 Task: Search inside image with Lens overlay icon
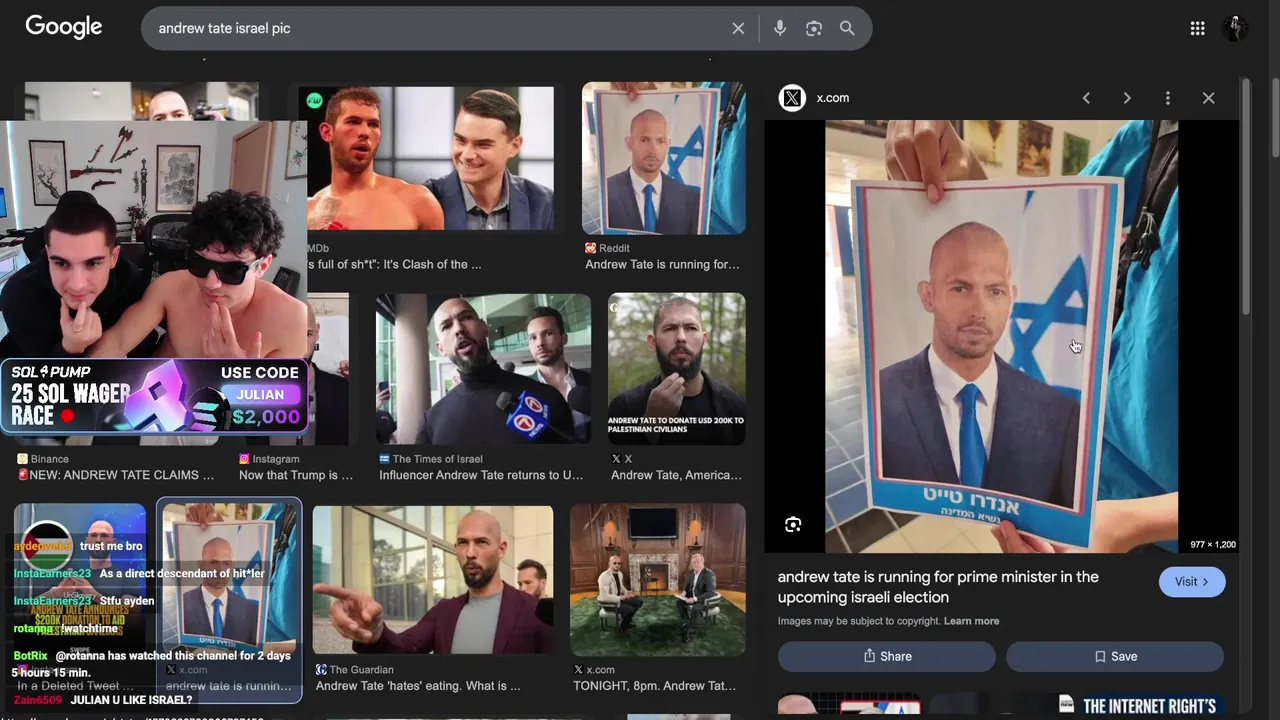pyautogui.click(x=793, y=525)
